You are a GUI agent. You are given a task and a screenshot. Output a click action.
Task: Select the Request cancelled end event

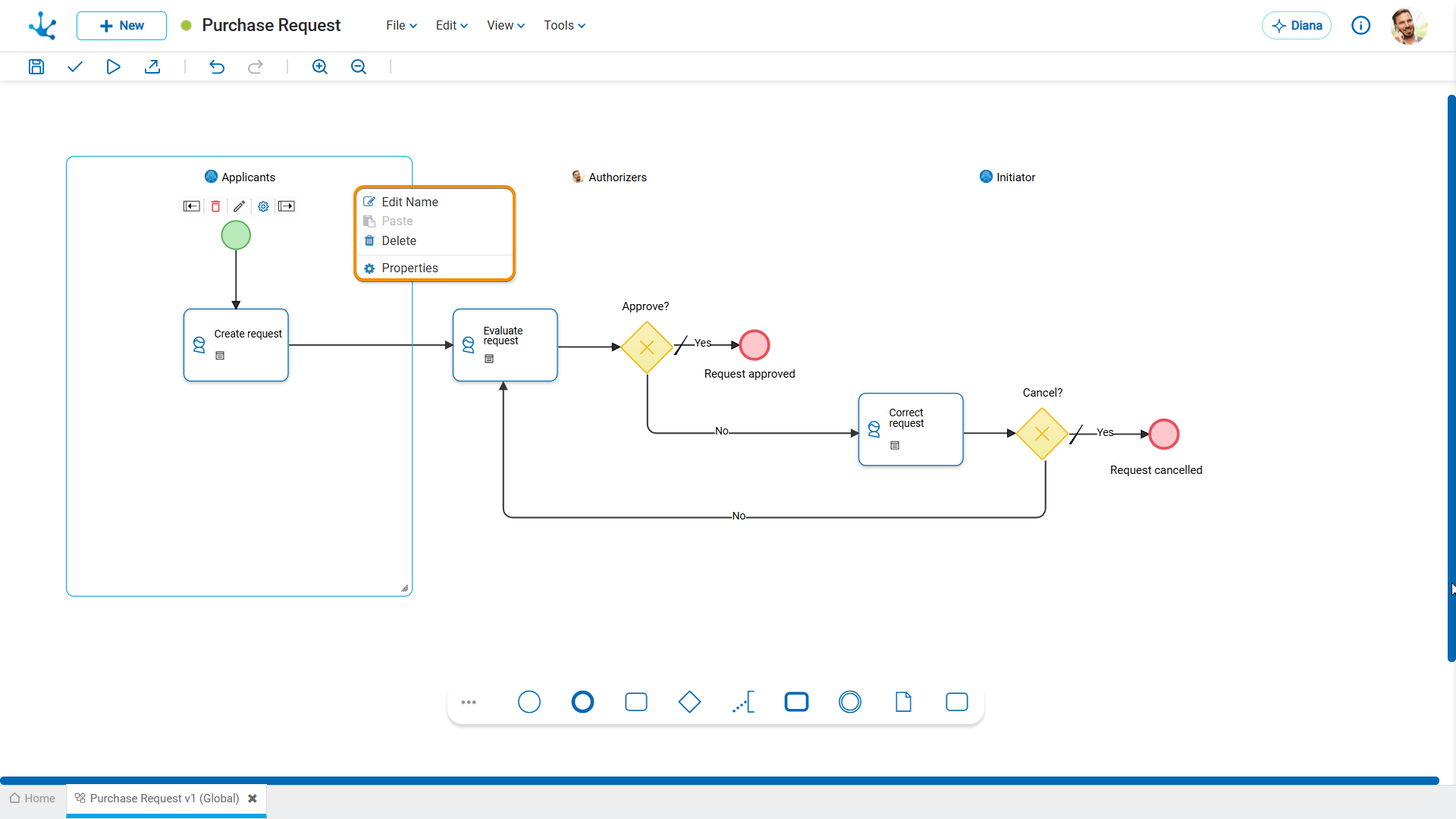click(x=1164, y=435)
